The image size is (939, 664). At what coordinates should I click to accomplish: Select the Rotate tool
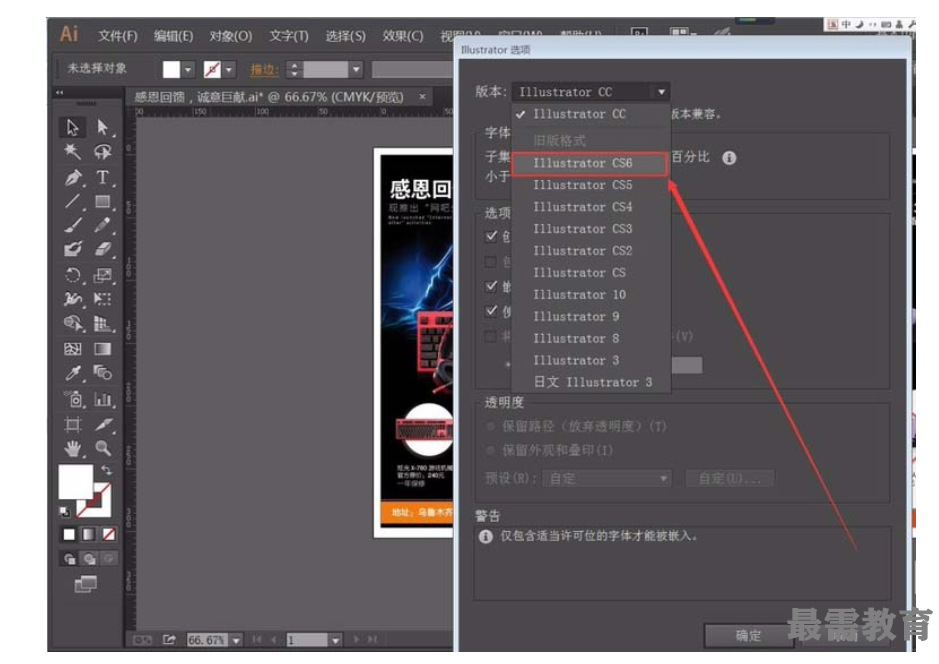(x=72, y=275)
